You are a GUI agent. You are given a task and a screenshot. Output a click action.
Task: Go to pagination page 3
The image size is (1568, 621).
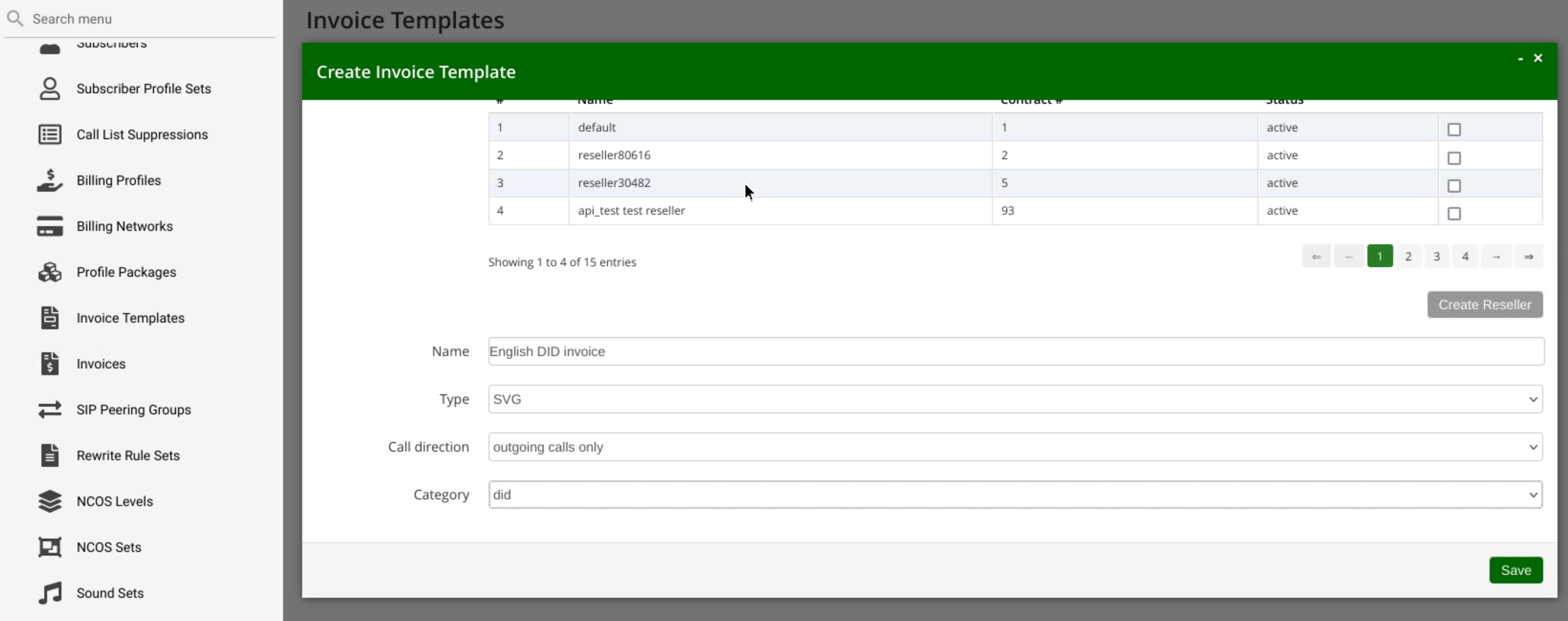click(x=1437, y=256)
